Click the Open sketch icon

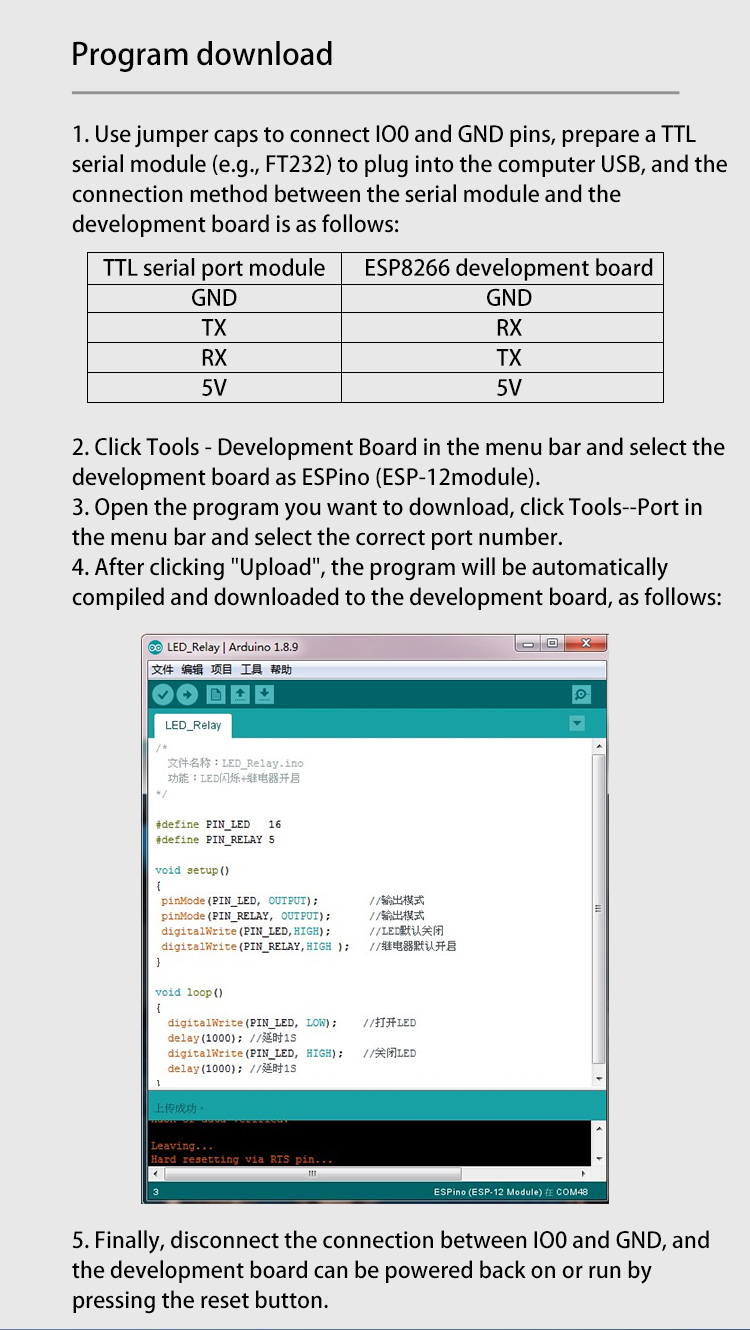240,695
